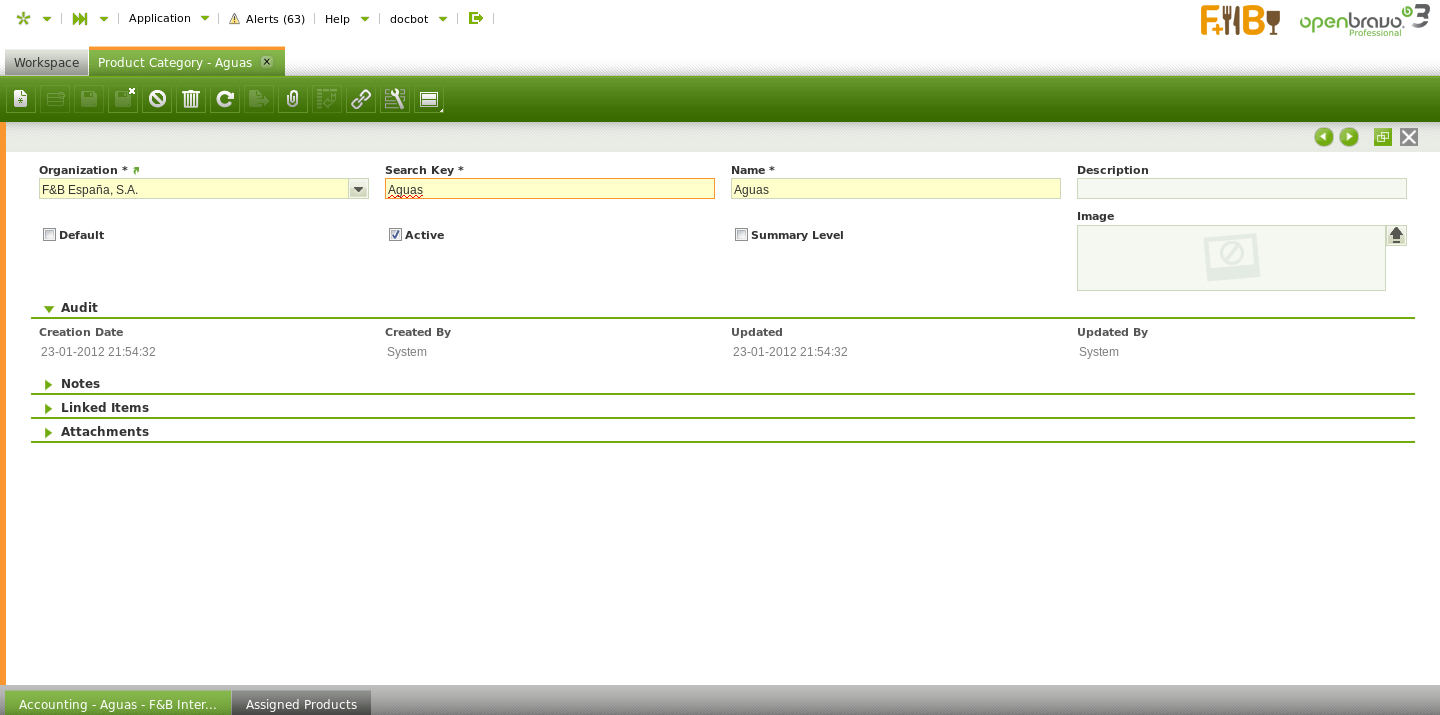Open the Assigned Products tab
This screenshot has width=1440, height=715.
coord(301,704)
